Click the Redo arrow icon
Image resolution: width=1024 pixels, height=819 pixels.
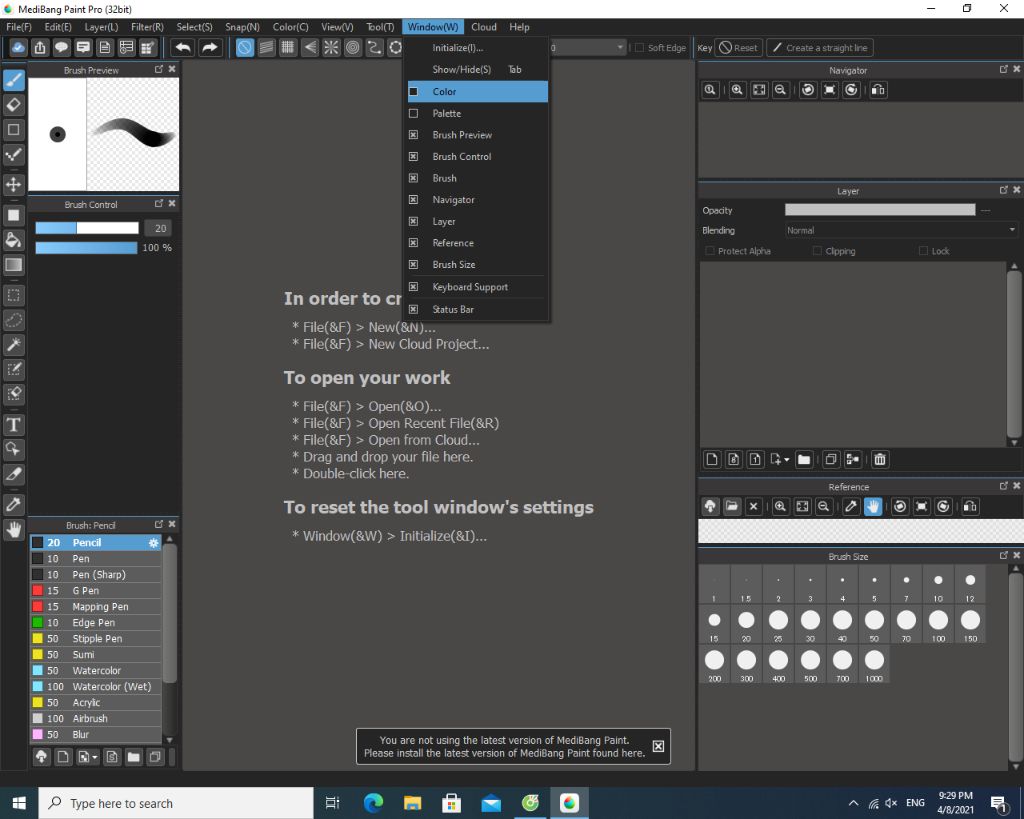pyautogui.click(x=210, y=48)
